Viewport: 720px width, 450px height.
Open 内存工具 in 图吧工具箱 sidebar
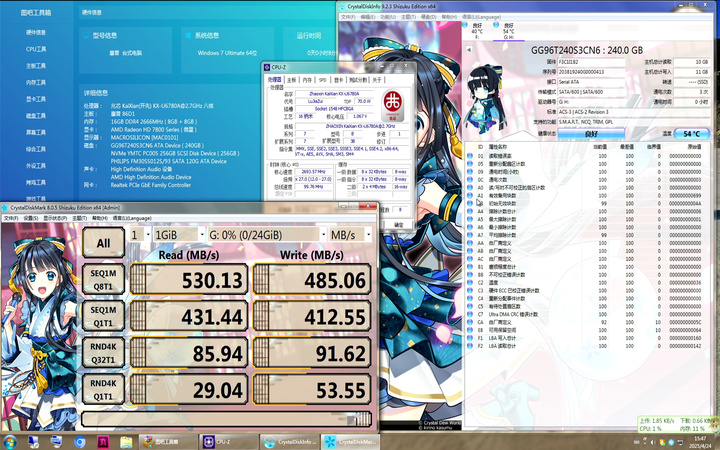point(36,82)
